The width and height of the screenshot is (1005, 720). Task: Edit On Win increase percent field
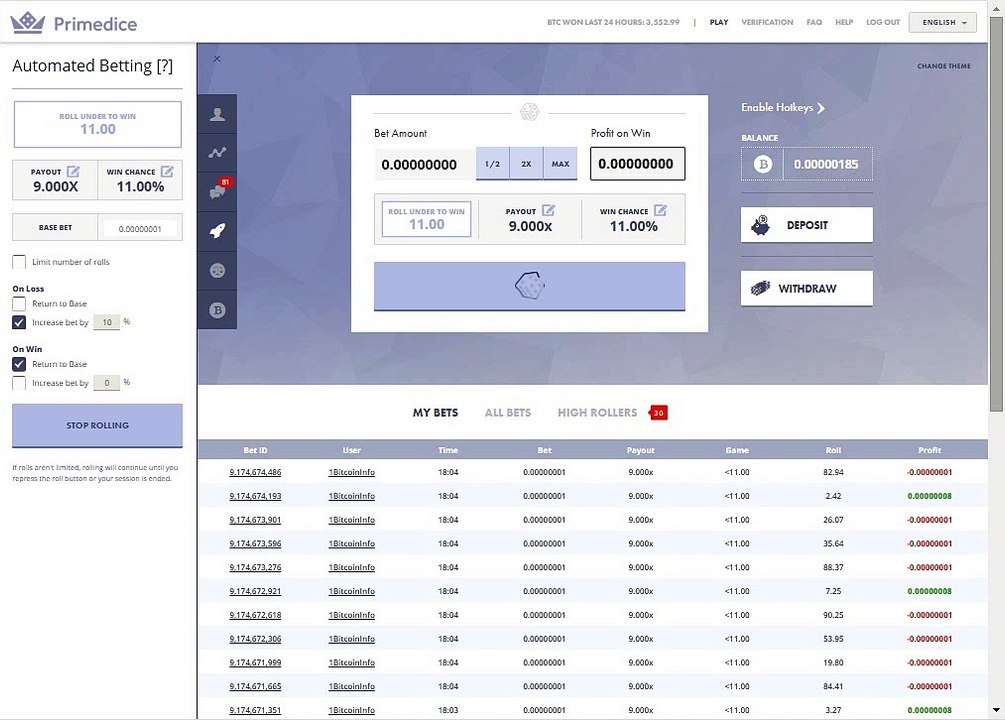click(x=106, y=383)
